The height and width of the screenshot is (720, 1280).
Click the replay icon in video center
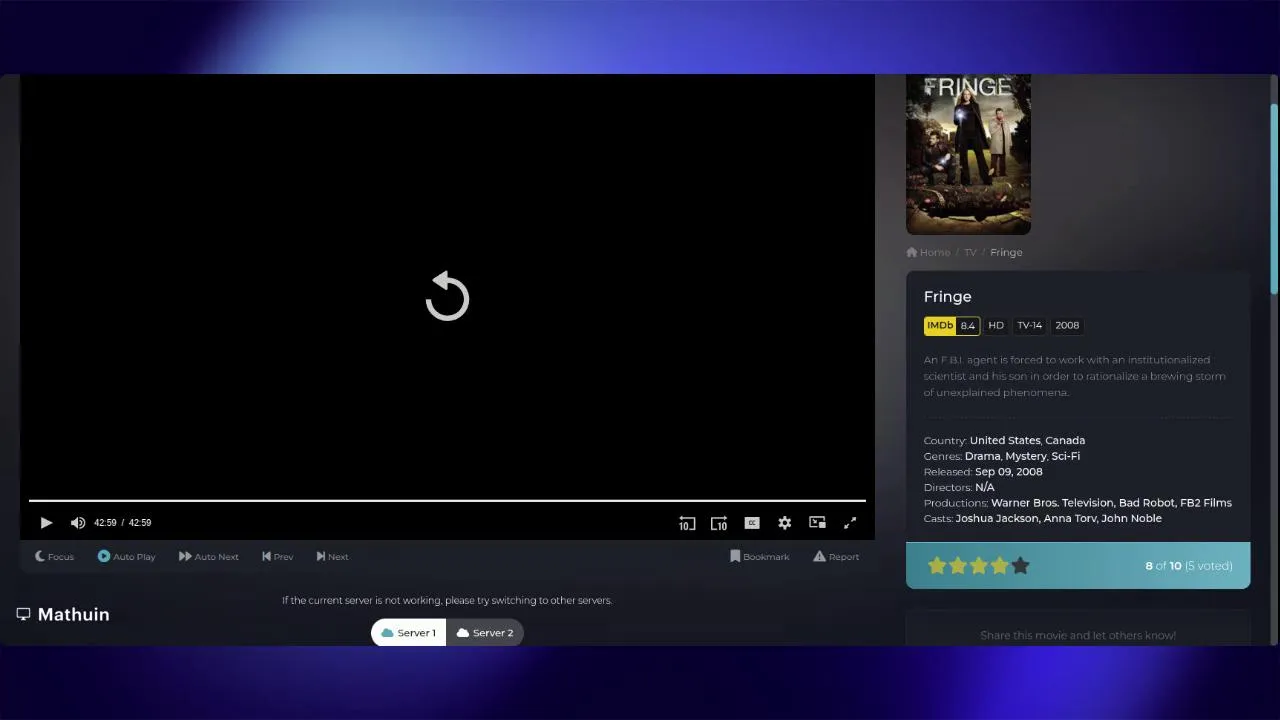(447, 296)
